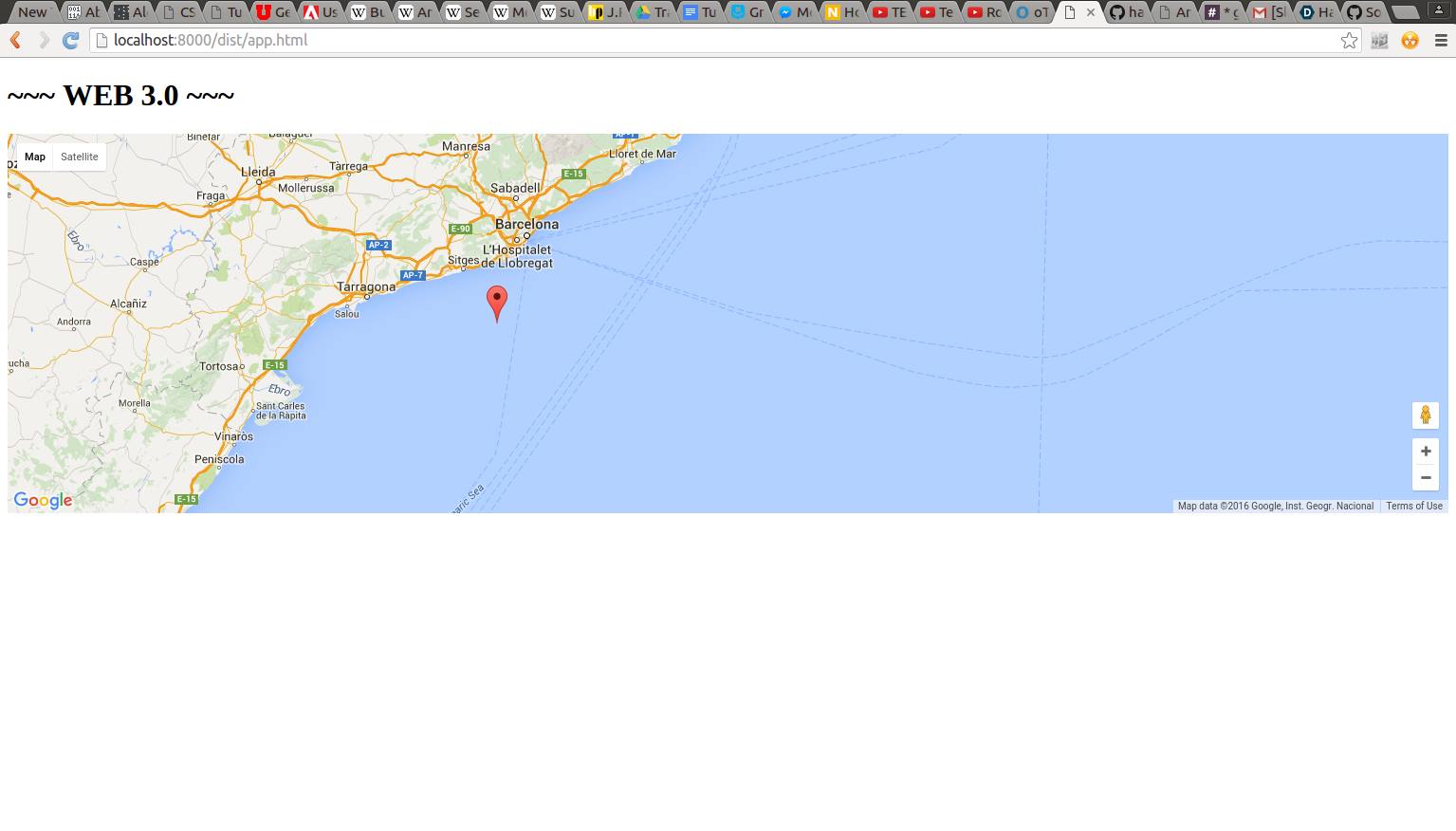Viewport: 1456px width, 831px height.
Task: Click the AP-2 highway shield
Action: [x=378, y=245]
